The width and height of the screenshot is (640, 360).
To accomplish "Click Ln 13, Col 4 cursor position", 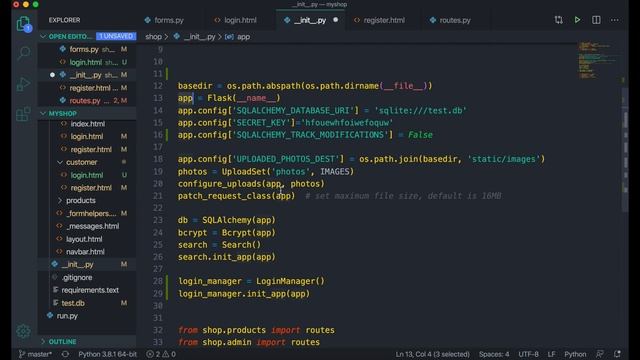I will [432, 354].
